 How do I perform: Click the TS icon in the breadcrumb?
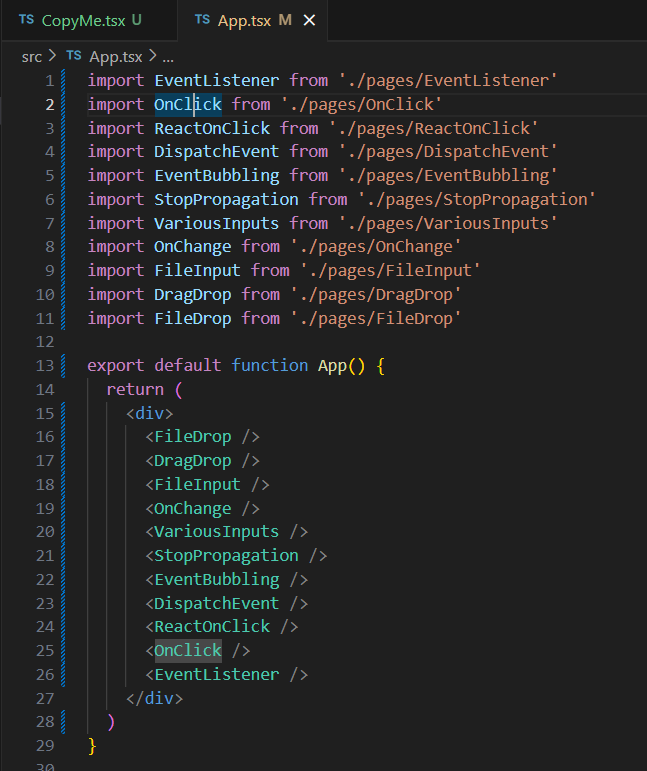click(x=74, y=56)
